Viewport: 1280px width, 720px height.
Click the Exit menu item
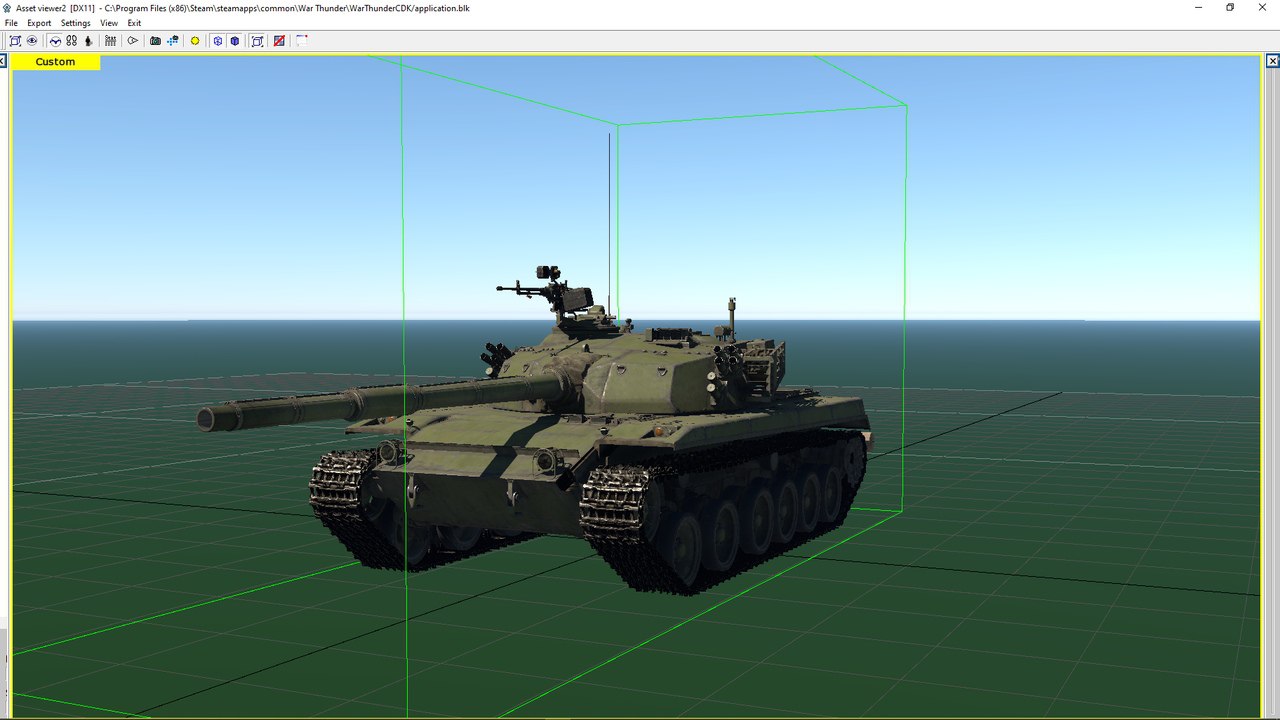pos(134,23)
